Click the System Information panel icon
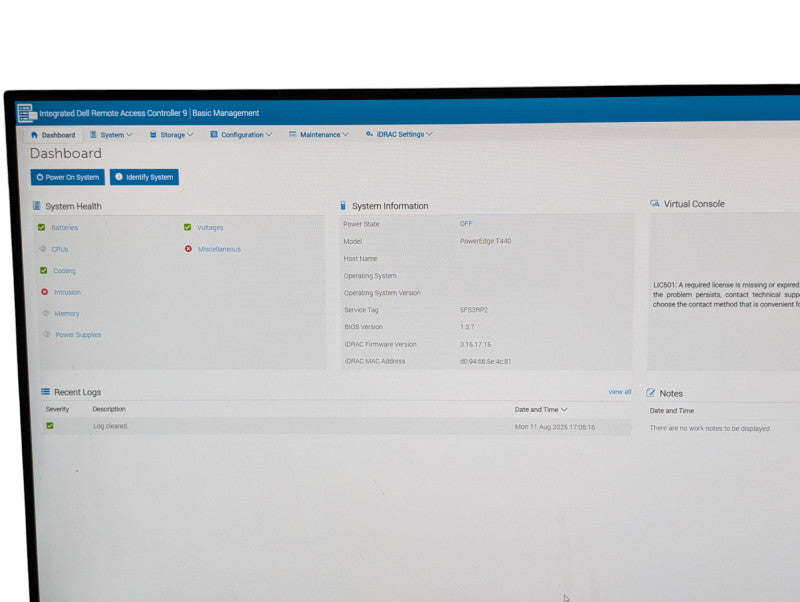The image size is (800, 602). point(343,206)
